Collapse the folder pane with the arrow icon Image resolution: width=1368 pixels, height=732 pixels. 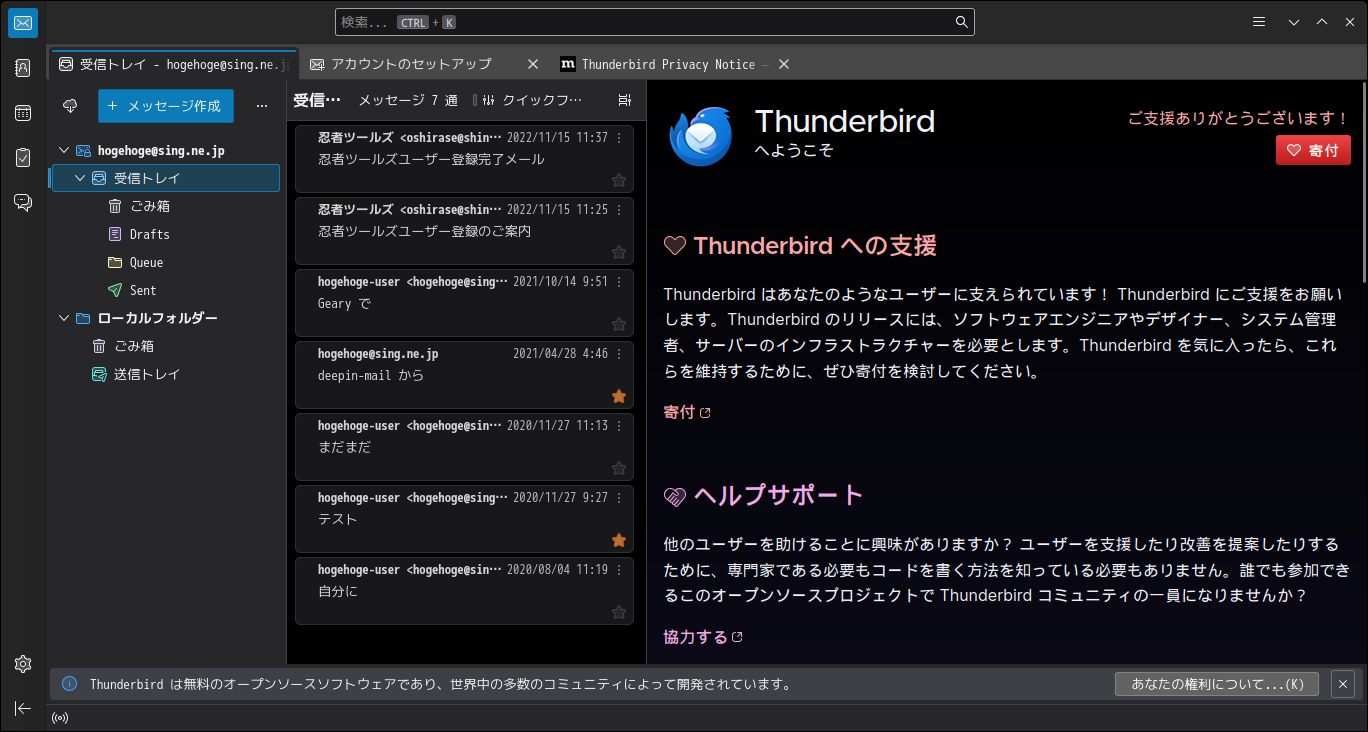(x=22, y=708)
